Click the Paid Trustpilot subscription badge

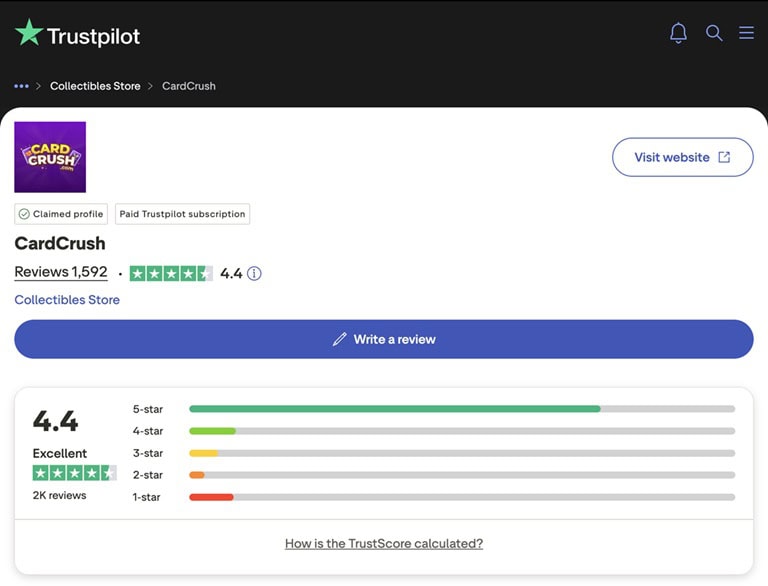pos(182,214)
